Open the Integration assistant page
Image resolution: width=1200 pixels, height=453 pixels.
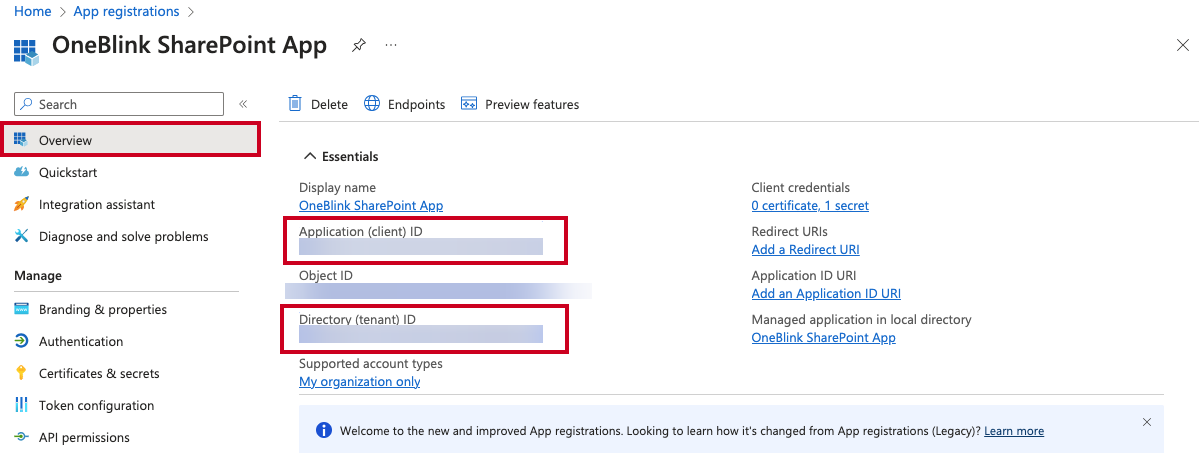click(x=97, y=204)
